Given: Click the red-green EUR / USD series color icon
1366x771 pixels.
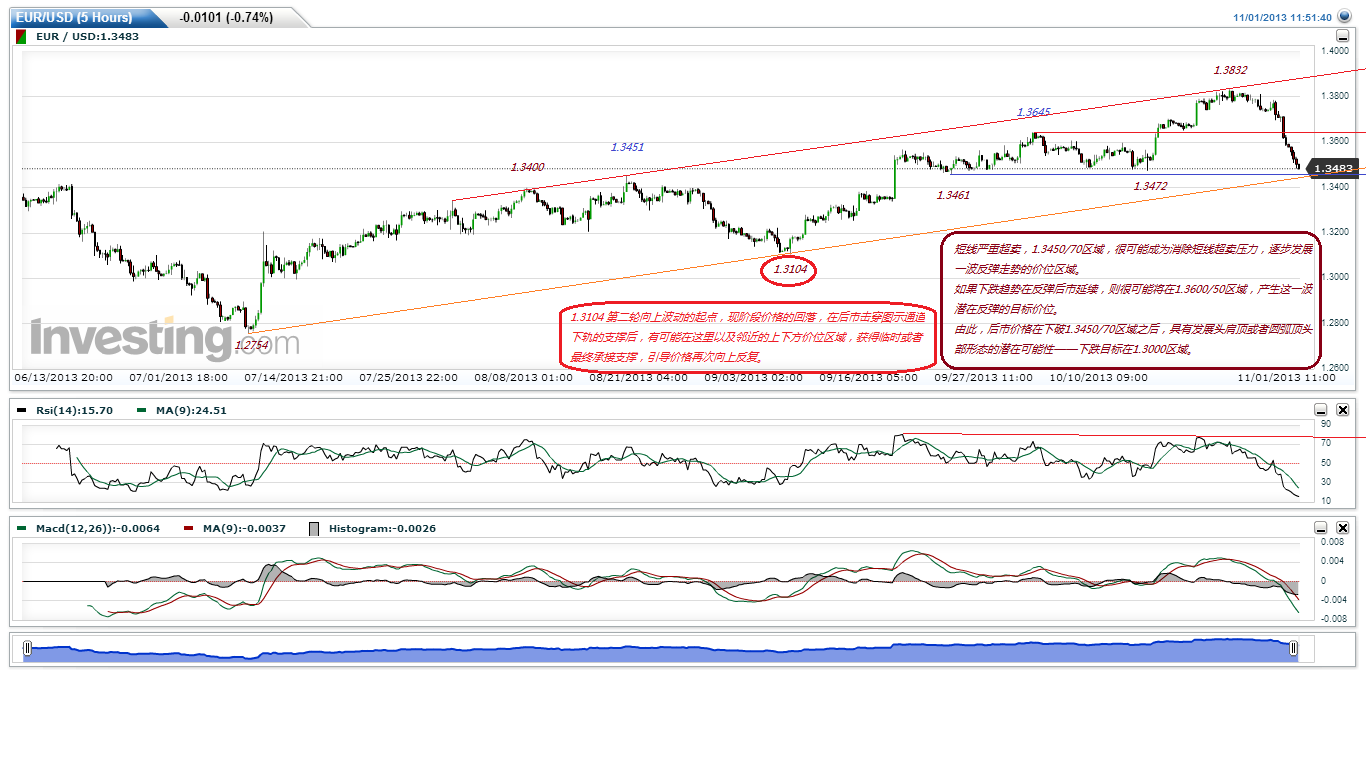Looking at the screenshot, I should [x=23, y=36].
